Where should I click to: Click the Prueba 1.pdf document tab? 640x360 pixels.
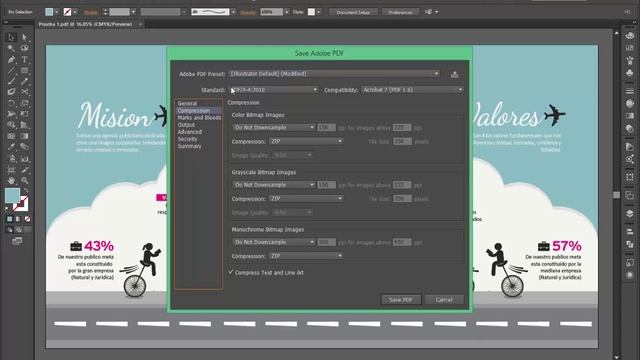(x=85, y=24)
